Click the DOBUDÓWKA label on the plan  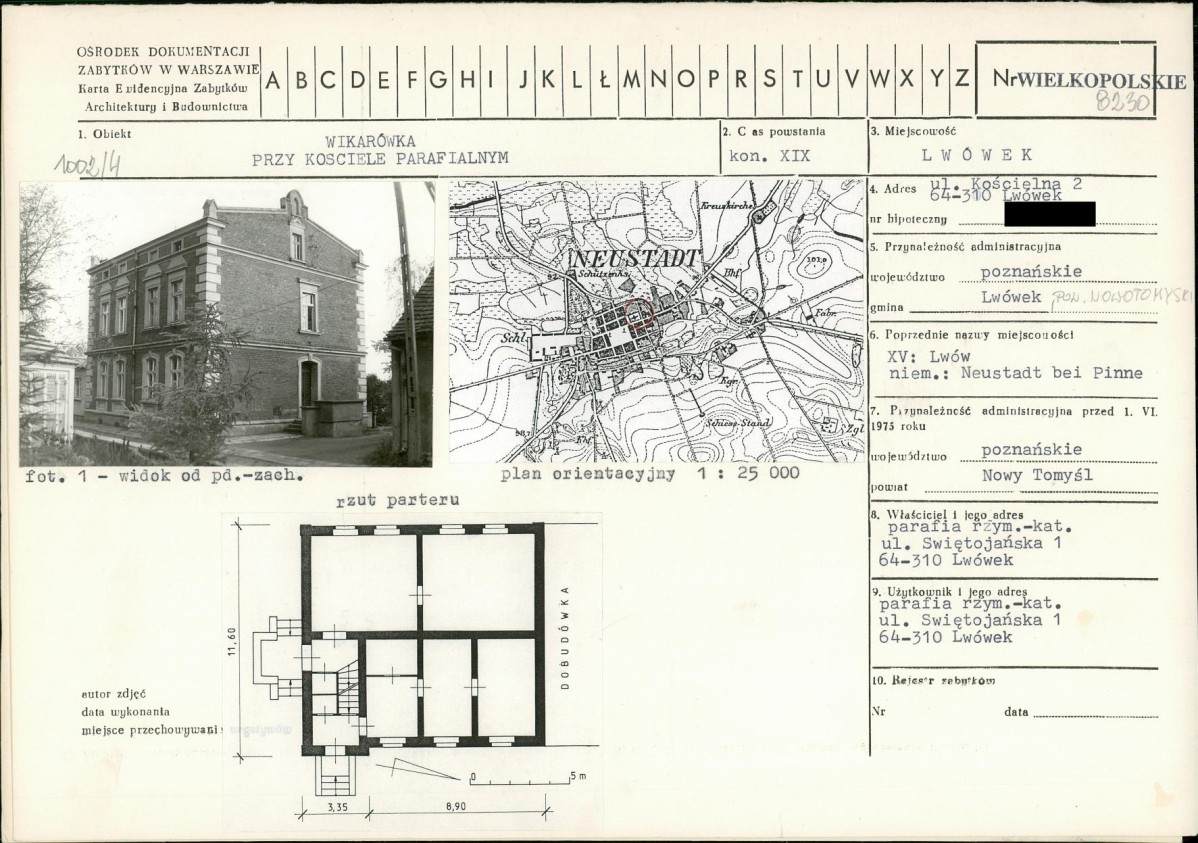click(x=565, y=638)
